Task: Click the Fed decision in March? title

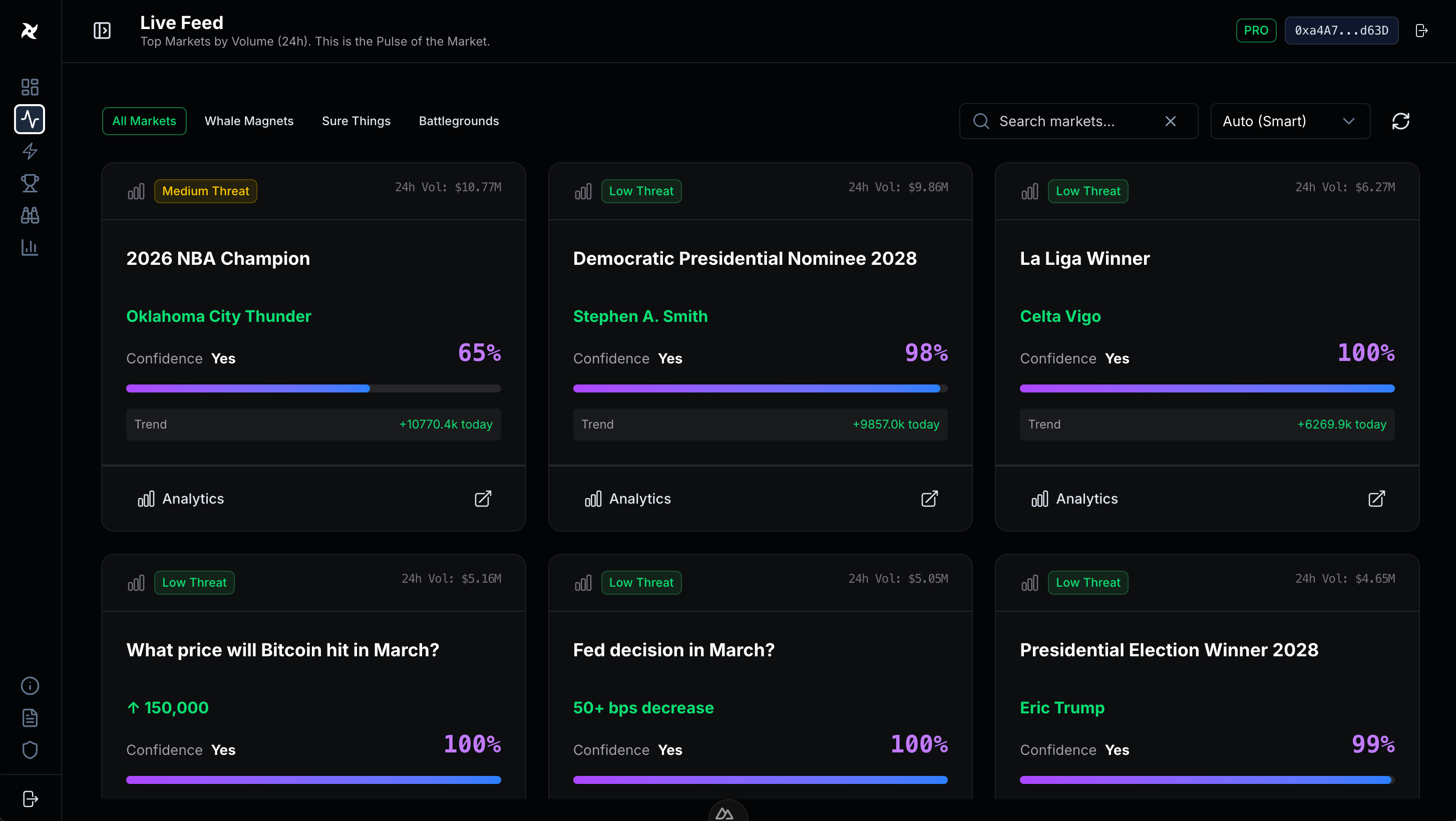Action: click(674, 650)
